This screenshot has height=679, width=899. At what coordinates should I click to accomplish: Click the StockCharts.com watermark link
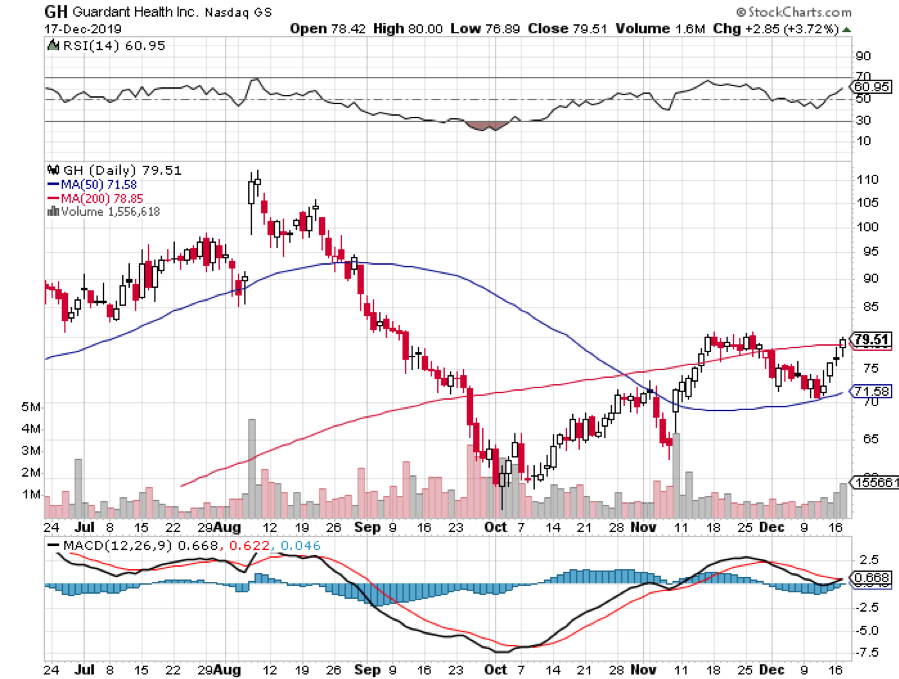click(794, 11)
